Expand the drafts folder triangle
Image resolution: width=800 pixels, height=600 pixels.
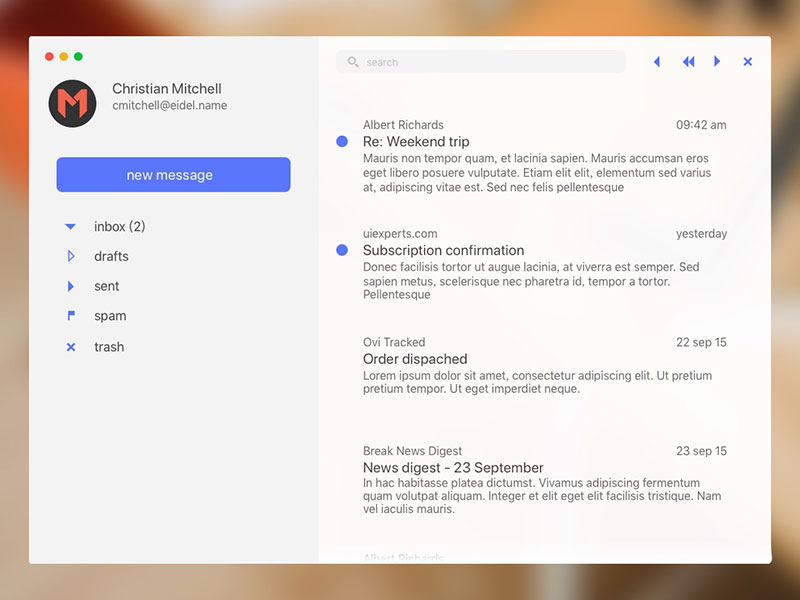pos(70,257)
